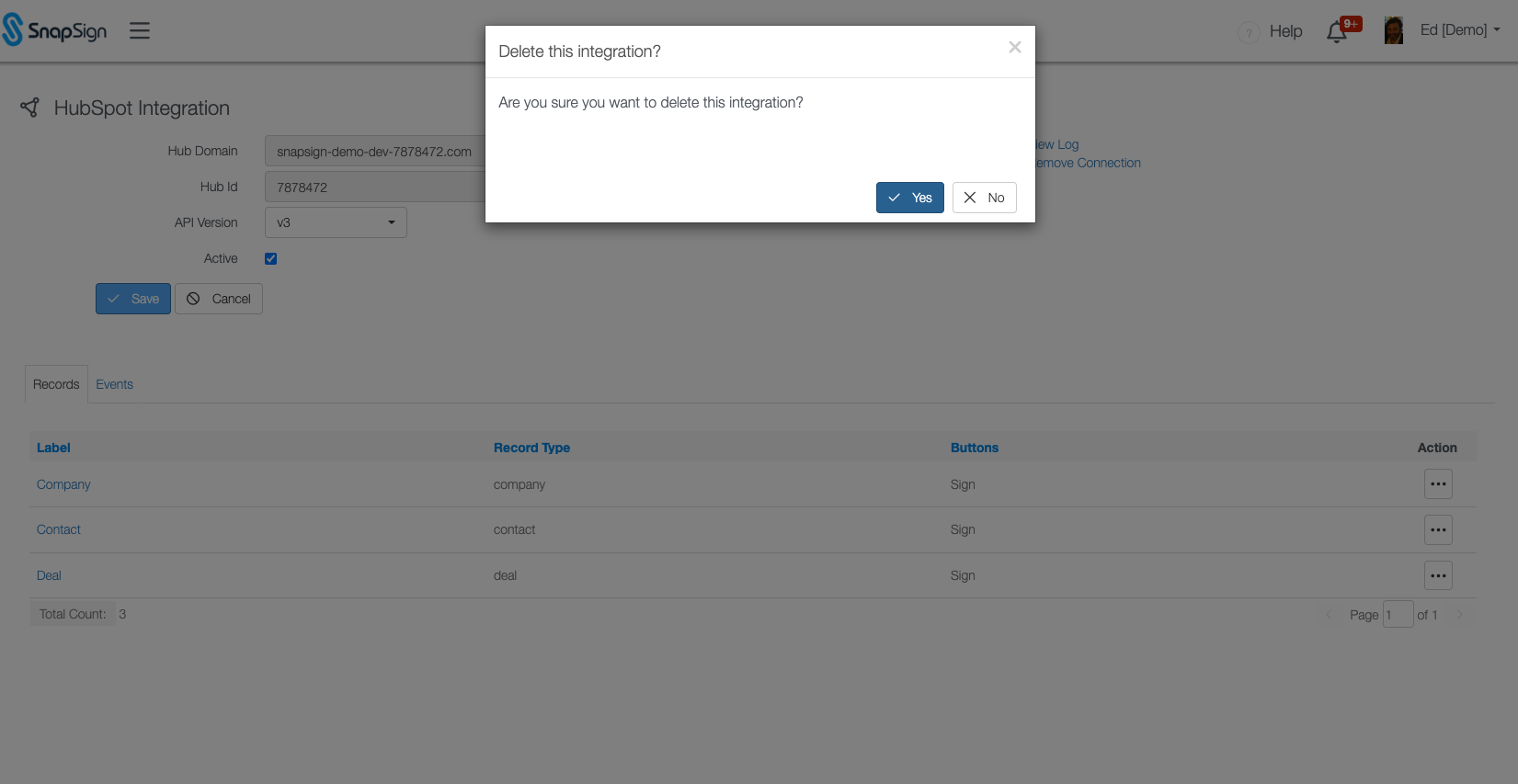This screenshot has width=1518, height=784.
Task: Confirm deletion with the Yes button
Action: [910, 198]
